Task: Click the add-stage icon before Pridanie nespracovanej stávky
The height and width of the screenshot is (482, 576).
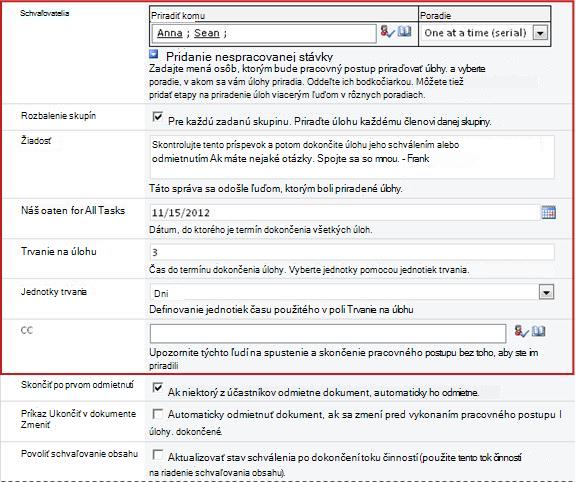Action: [x=154, y=54]
